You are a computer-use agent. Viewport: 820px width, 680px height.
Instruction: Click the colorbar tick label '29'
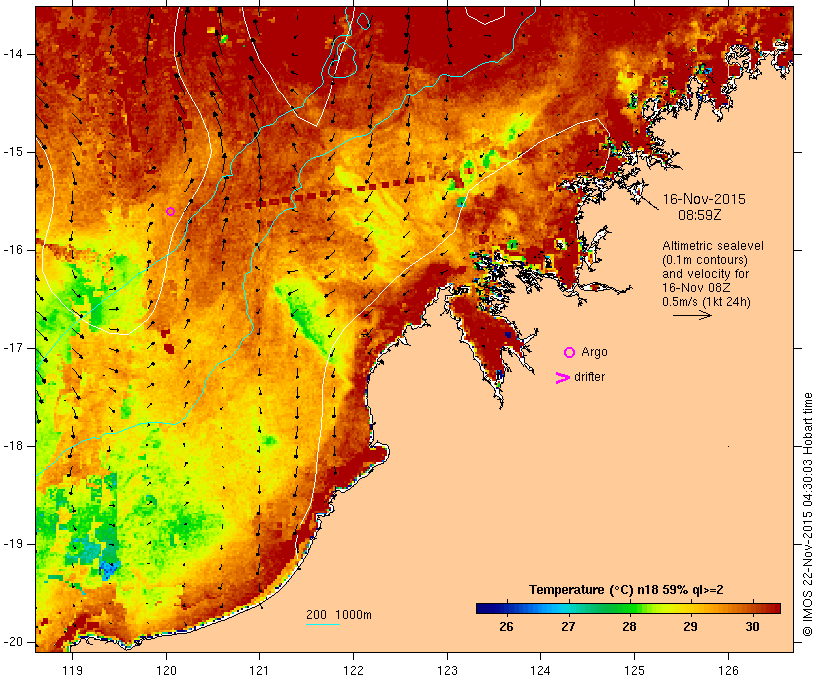690,627
